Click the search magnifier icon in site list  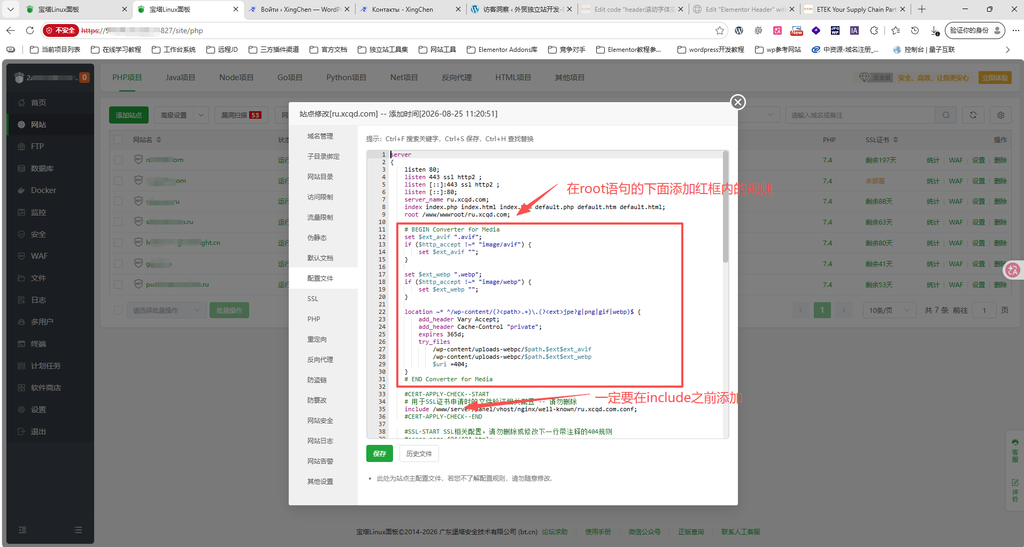pyautogui.click(x=946, y=115)
